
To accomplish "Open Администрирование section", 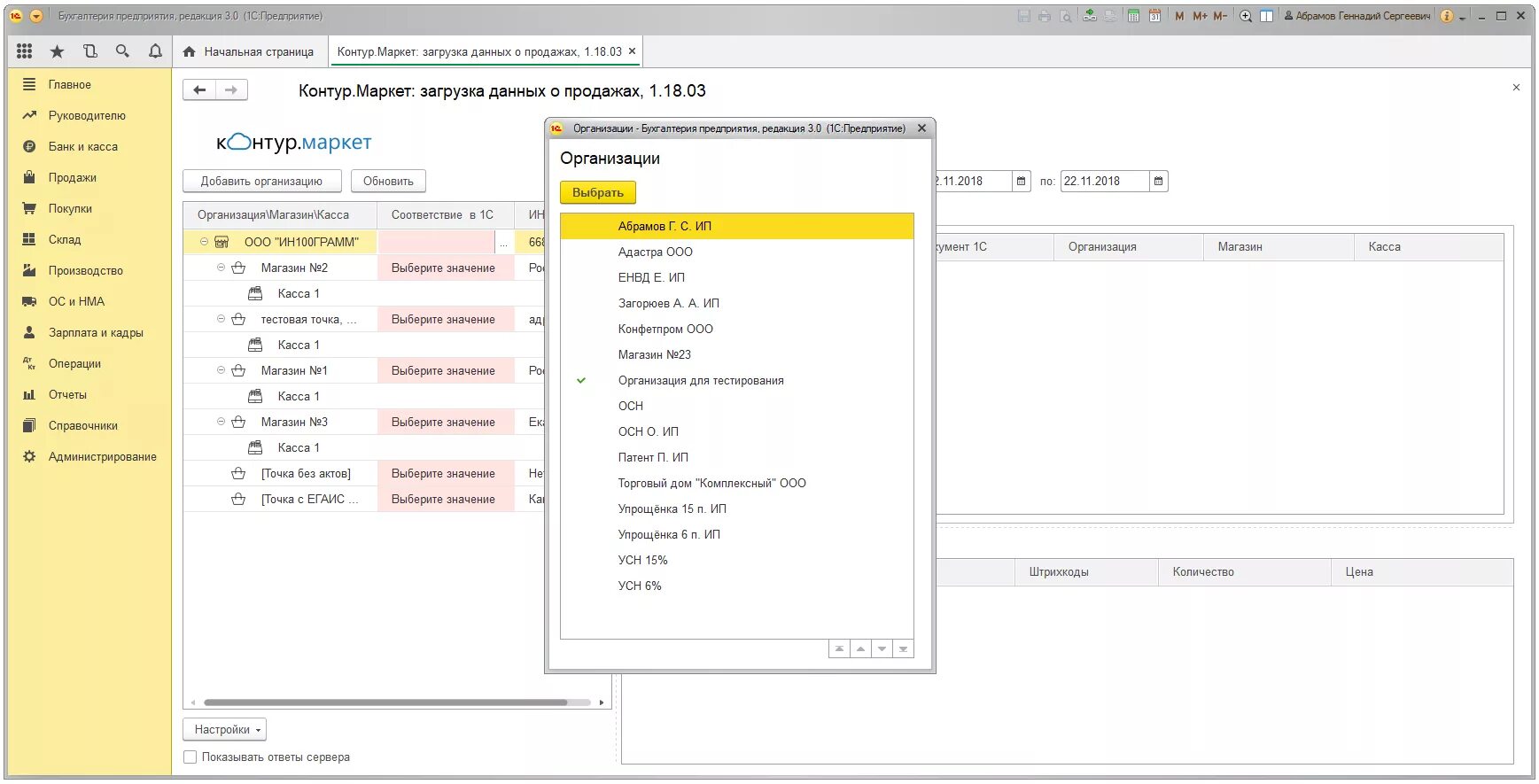I will pos(103,456).
